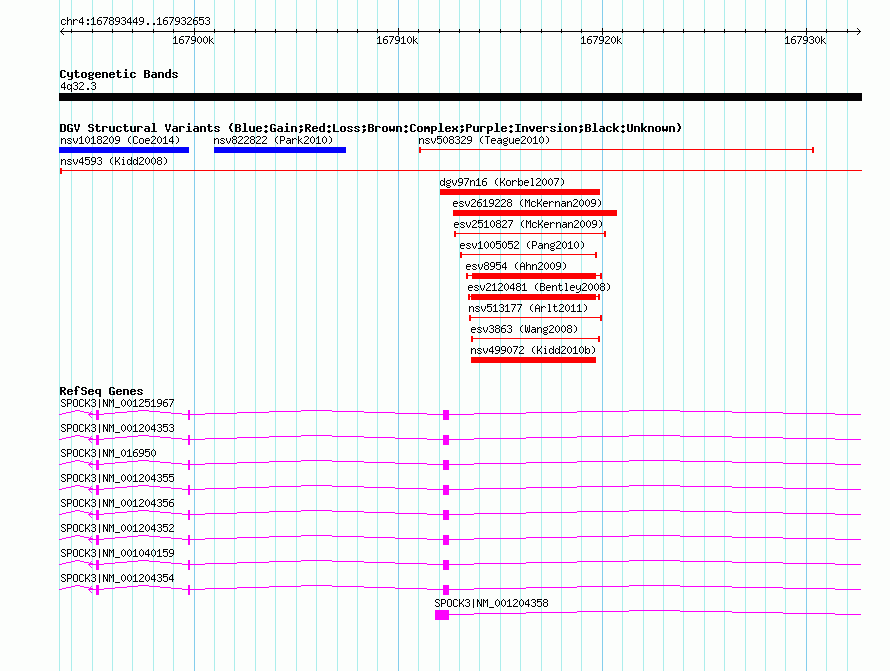Click the nsv499072 (Kidd2010b) label text
This screenshot has height=671, width=890.
(533, 350)
